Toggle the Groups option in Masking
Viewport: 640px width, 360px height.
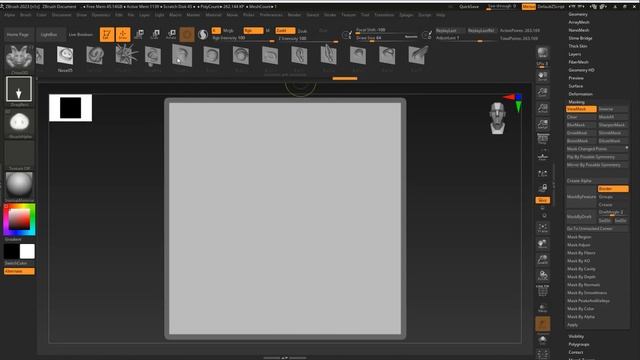click(613, 197)
